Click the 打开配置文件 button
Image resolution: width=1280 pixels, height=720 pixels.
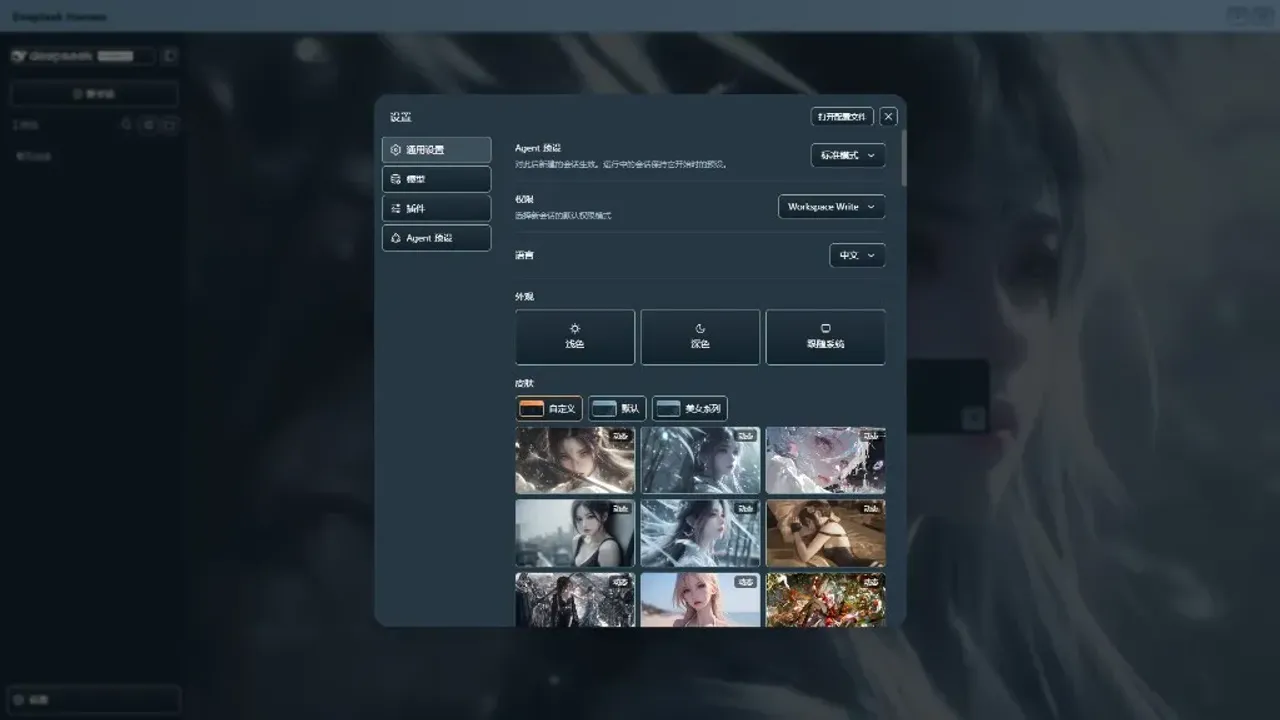[842, 117]
